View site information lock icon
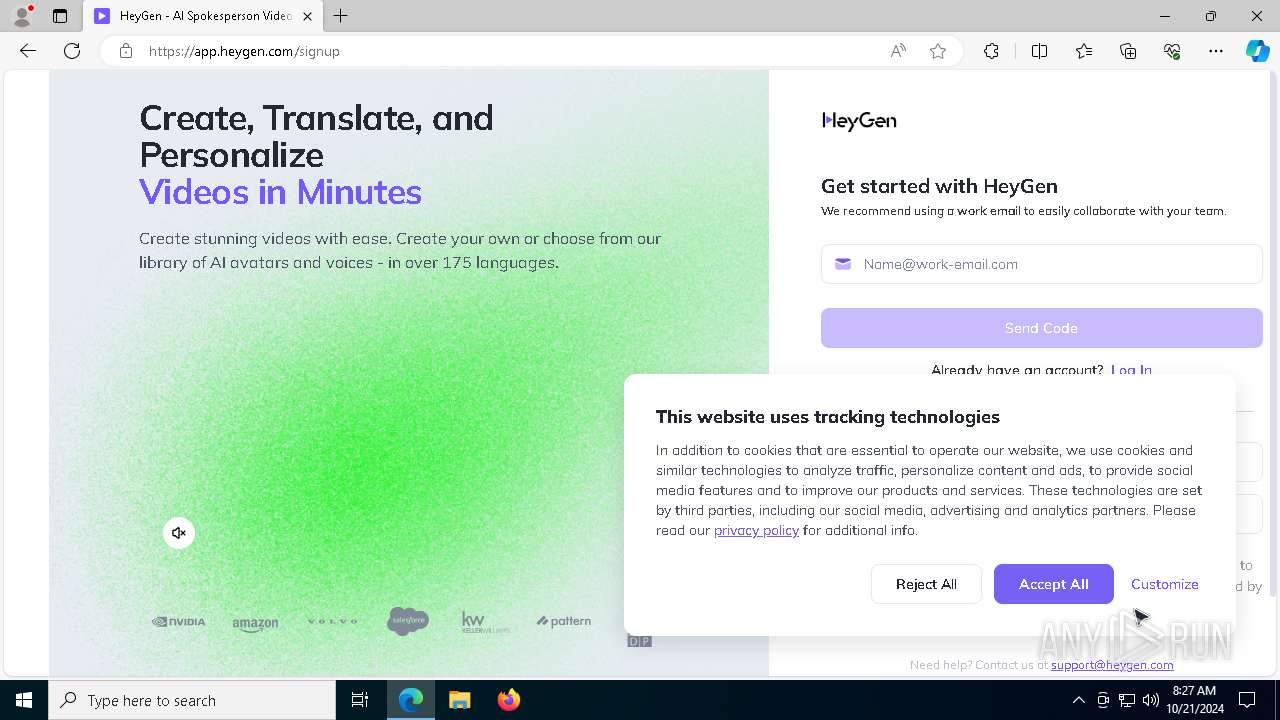 (x=126, y=51)
